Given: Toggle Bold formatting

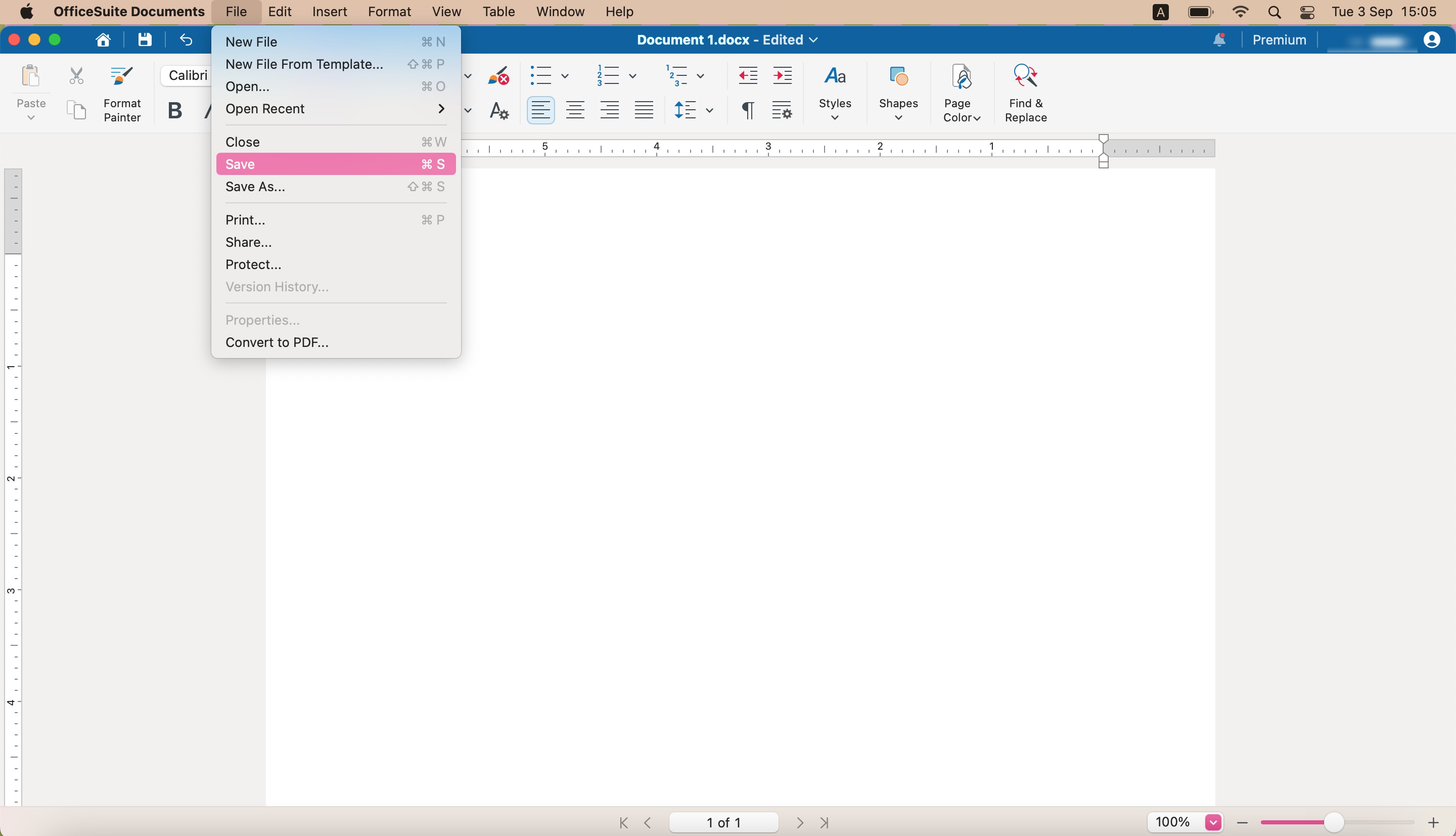Looking at the screenshot, I should (x=174, y=110).
